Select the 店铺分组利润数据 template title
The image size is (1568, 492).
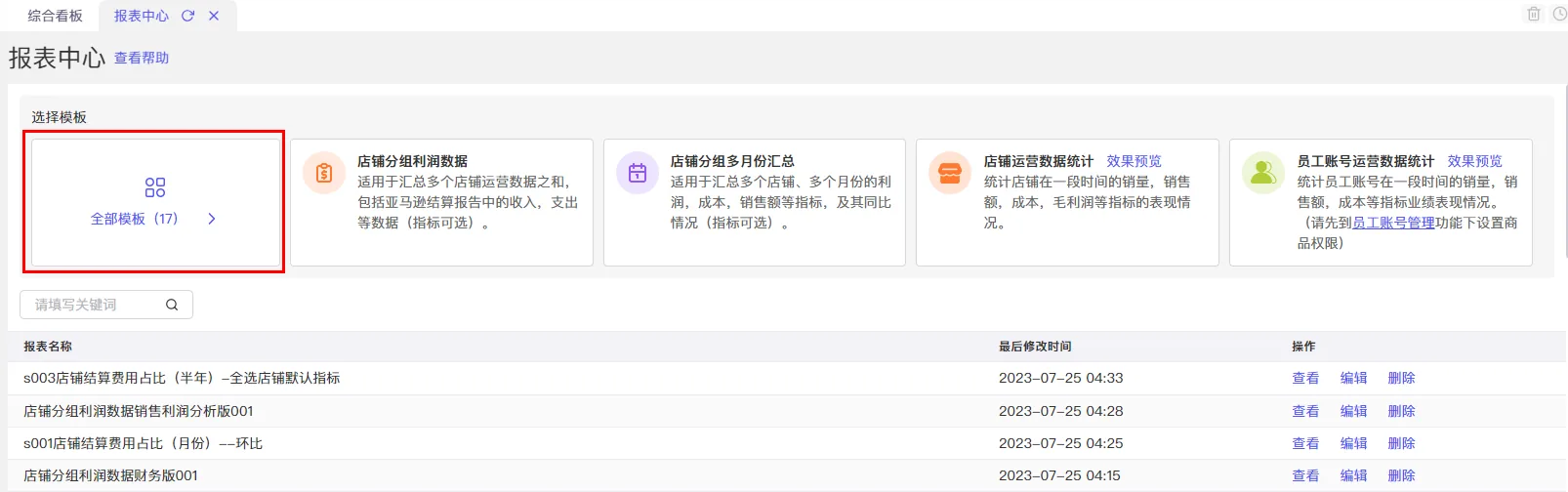click(x=412, y=161)
